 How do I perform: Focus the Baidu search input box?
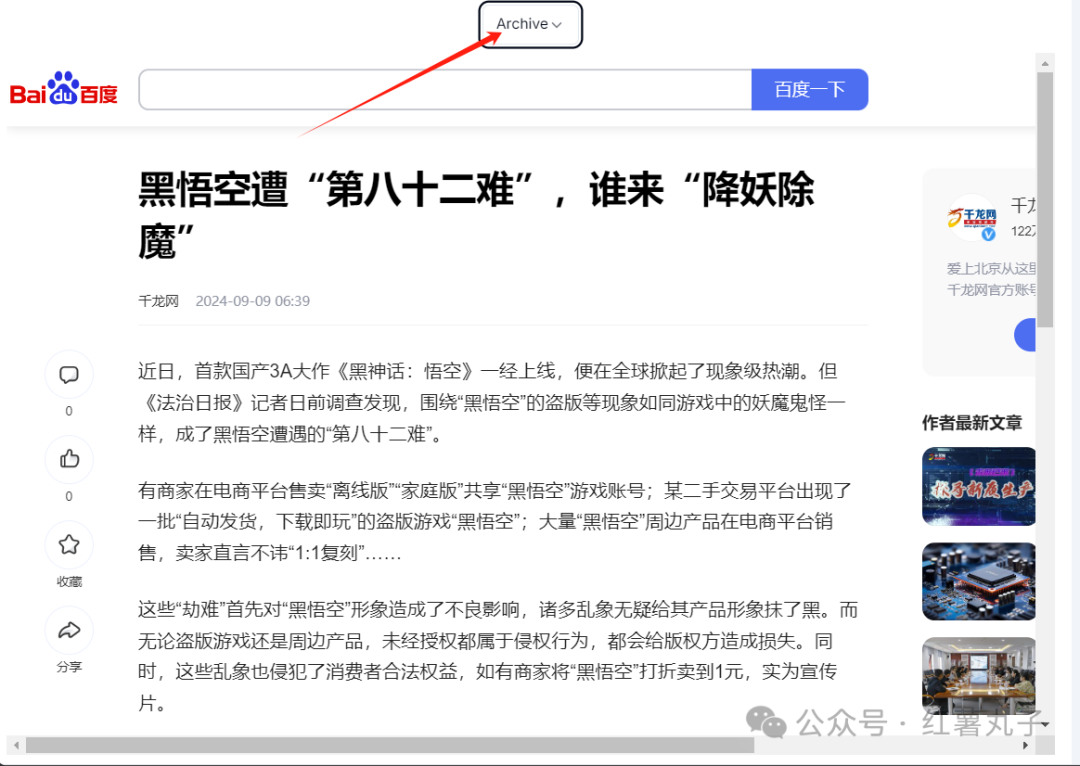(445, 90)
